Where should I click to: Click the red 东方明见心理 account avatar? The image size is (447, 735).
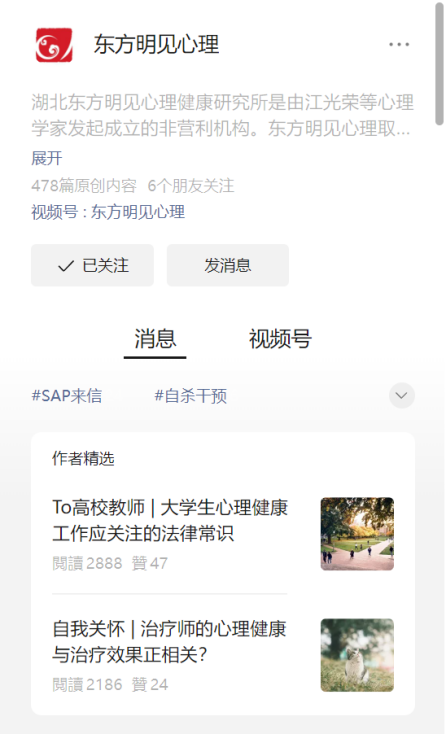(x=54, y=45)
